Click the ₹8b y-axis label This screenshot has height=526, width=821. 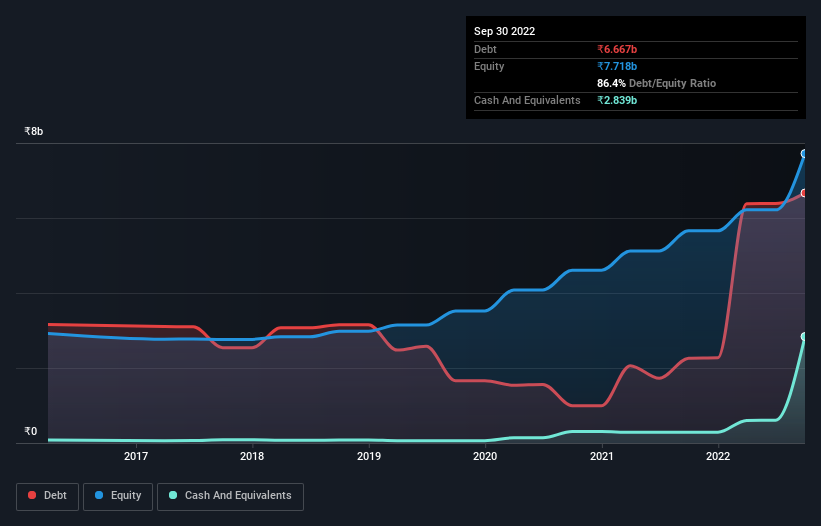(34, 131)
